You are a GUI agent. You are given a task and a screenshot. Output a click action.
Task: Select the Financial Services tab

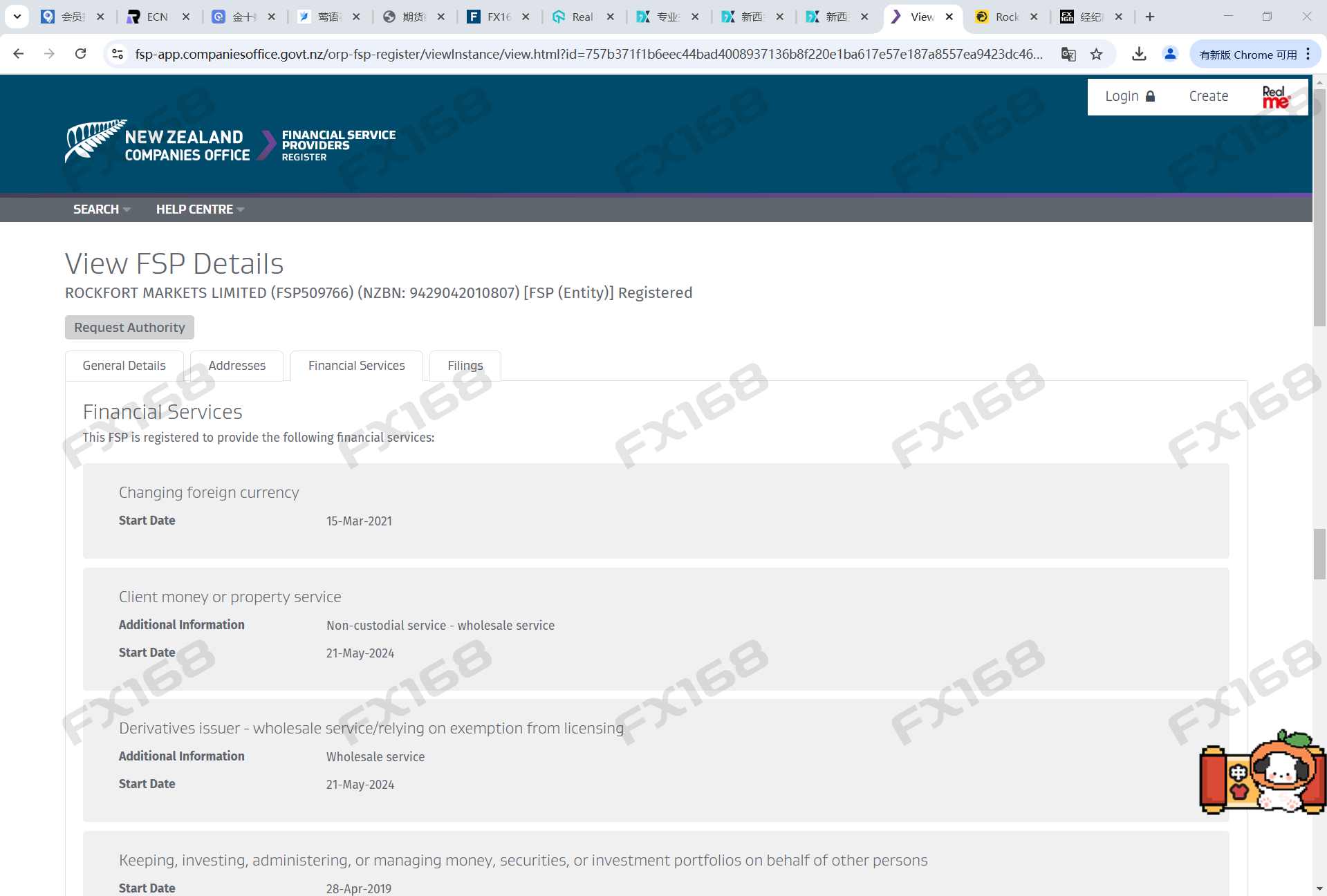357,366
